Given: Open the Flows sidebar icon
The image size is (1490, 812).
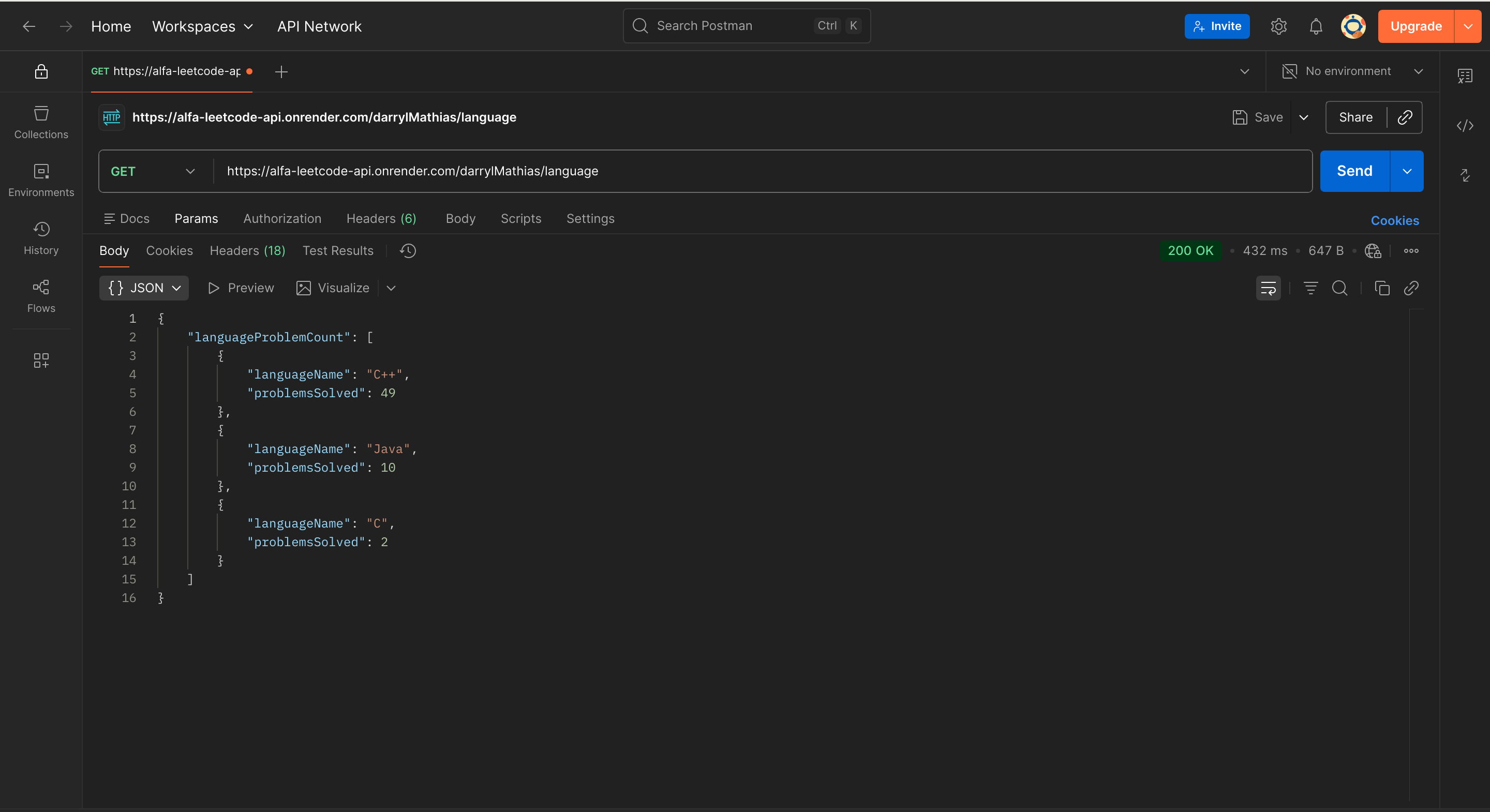Looking at the screenshot, I should [x=41, y=295].
